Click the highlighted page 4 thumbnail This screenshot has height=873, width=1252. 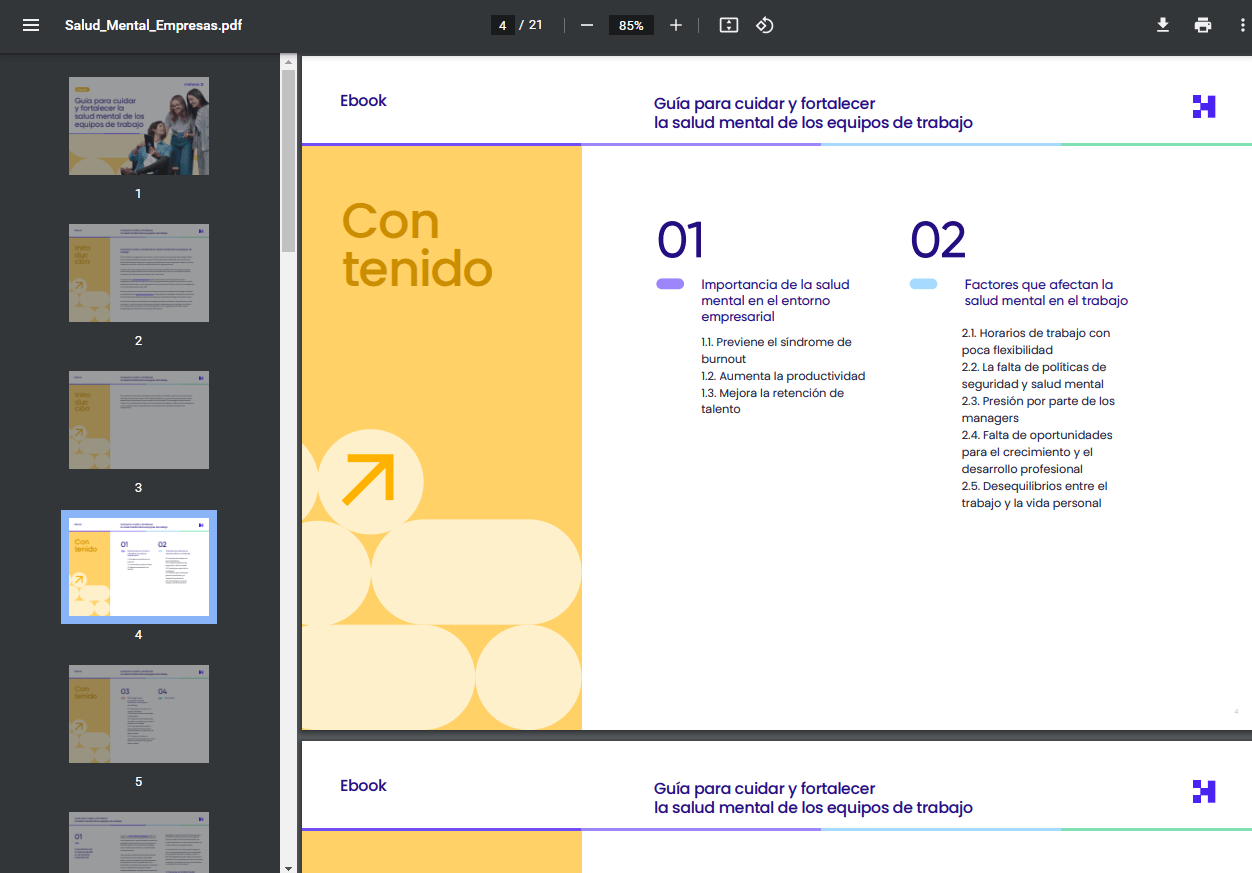138,566
